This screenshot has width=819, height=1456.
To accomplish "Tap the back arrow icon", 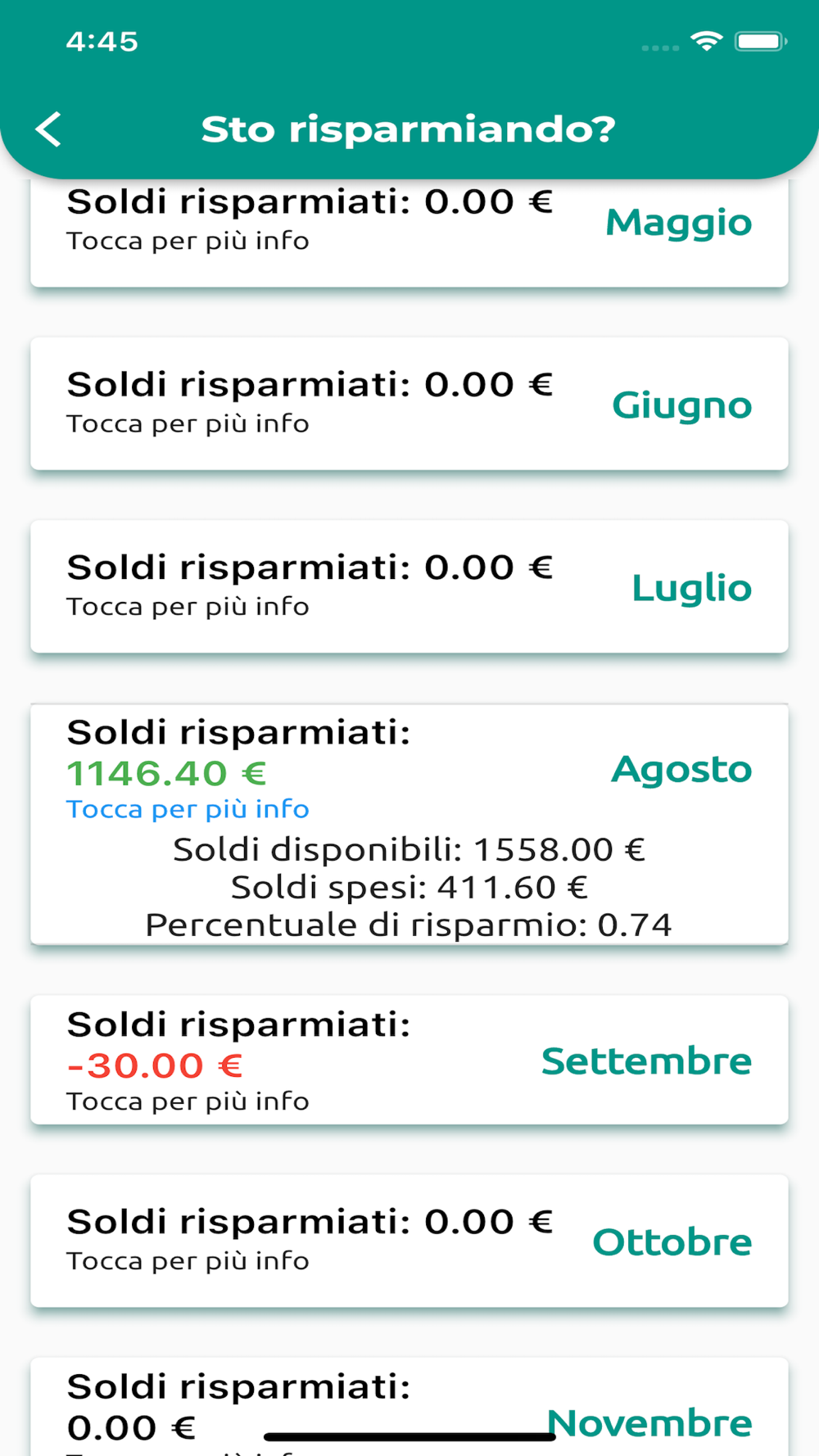I will [48, 129].
